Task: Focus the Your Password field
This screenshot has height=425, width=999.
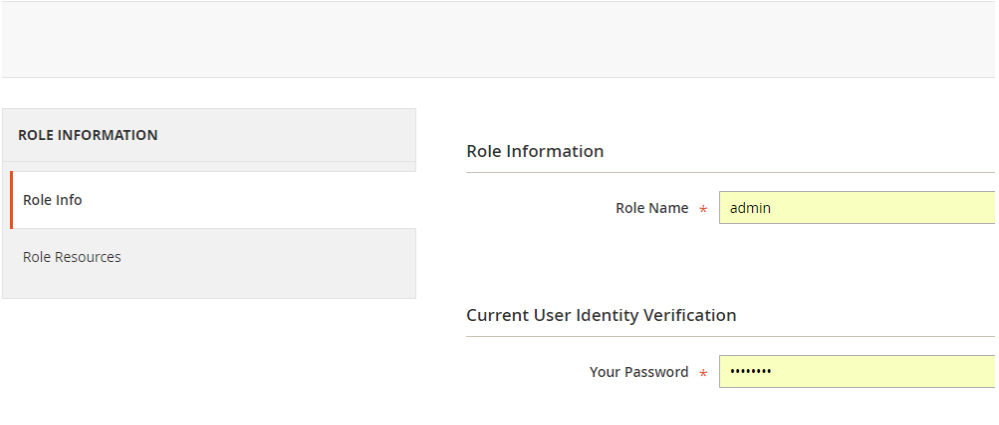Action: pos(856,372)
